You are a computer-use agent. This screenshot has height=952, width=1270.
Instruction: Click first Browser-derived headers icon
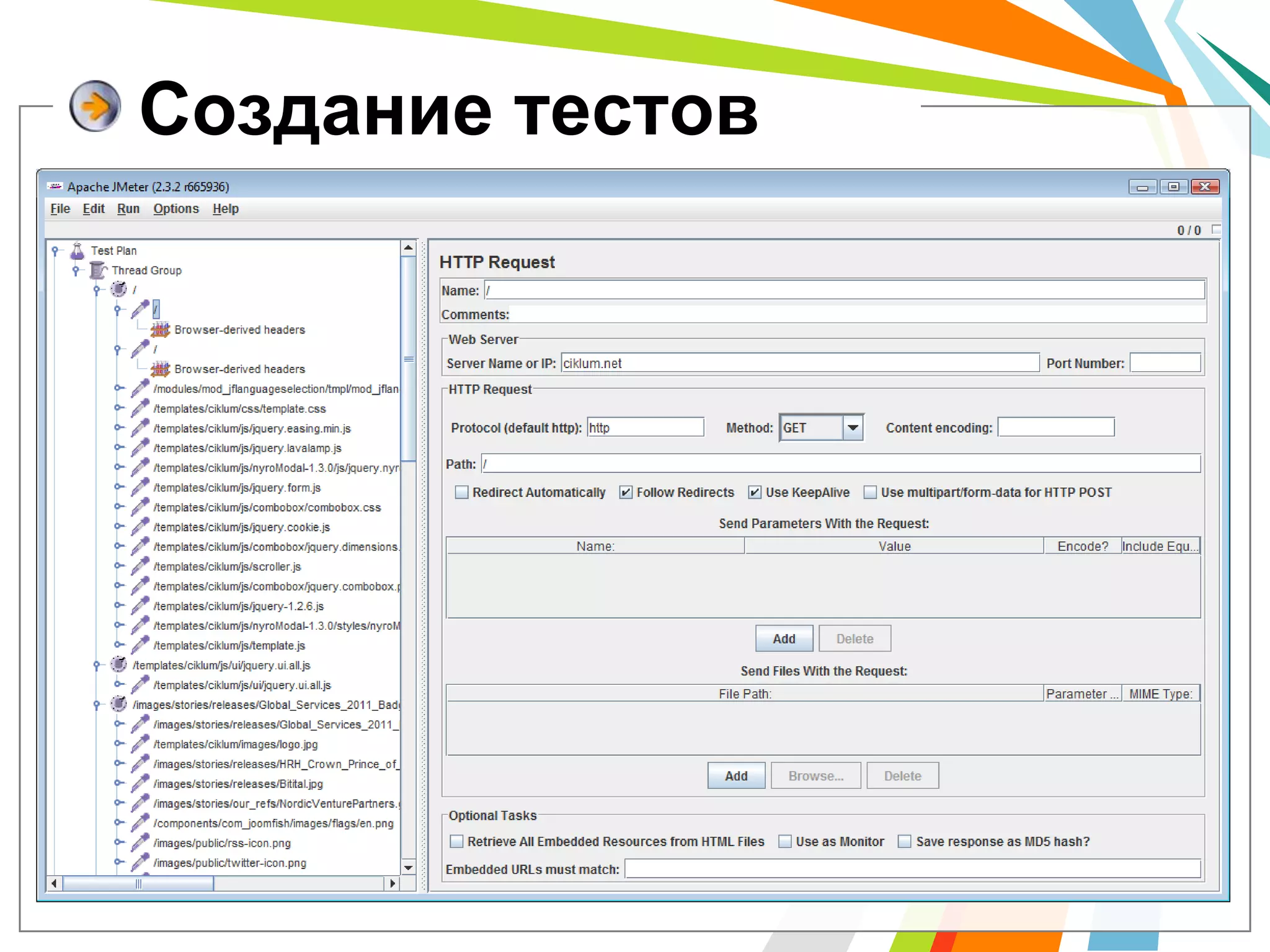click(x=160, y=329)
